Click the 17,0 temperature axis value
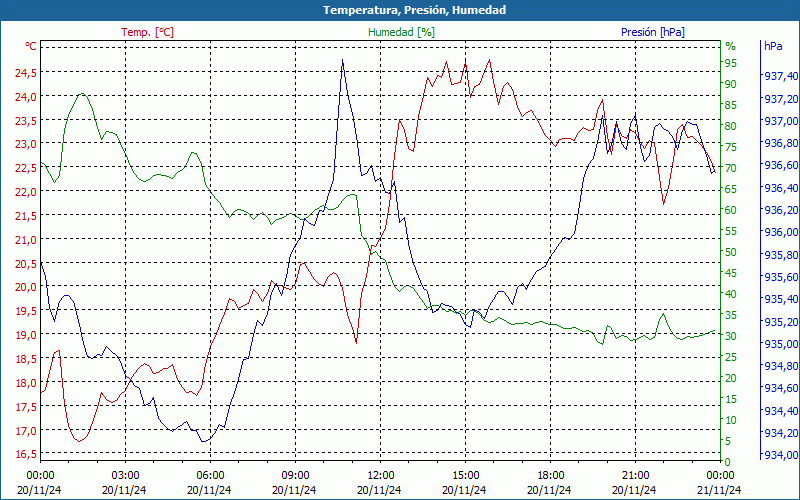800x500 pixels. pyautogui.click(x=26, y=431)
